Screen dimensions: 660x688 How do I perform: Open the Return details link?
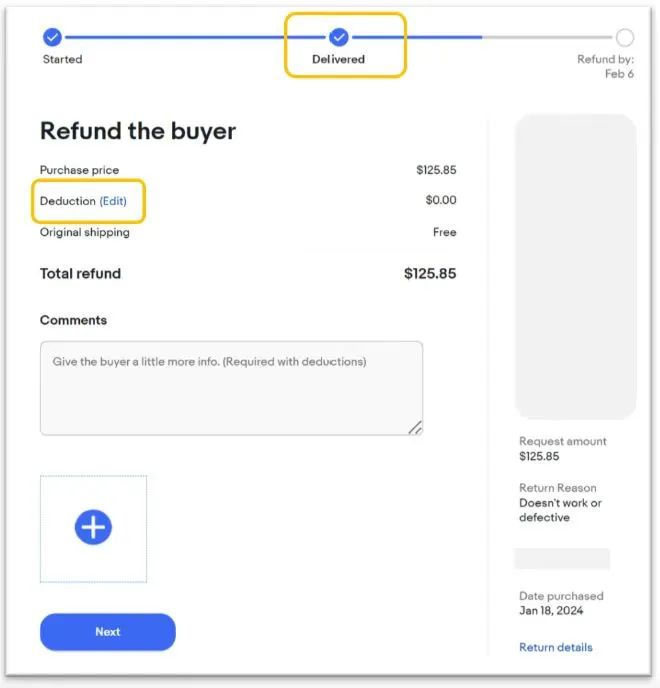555,647
